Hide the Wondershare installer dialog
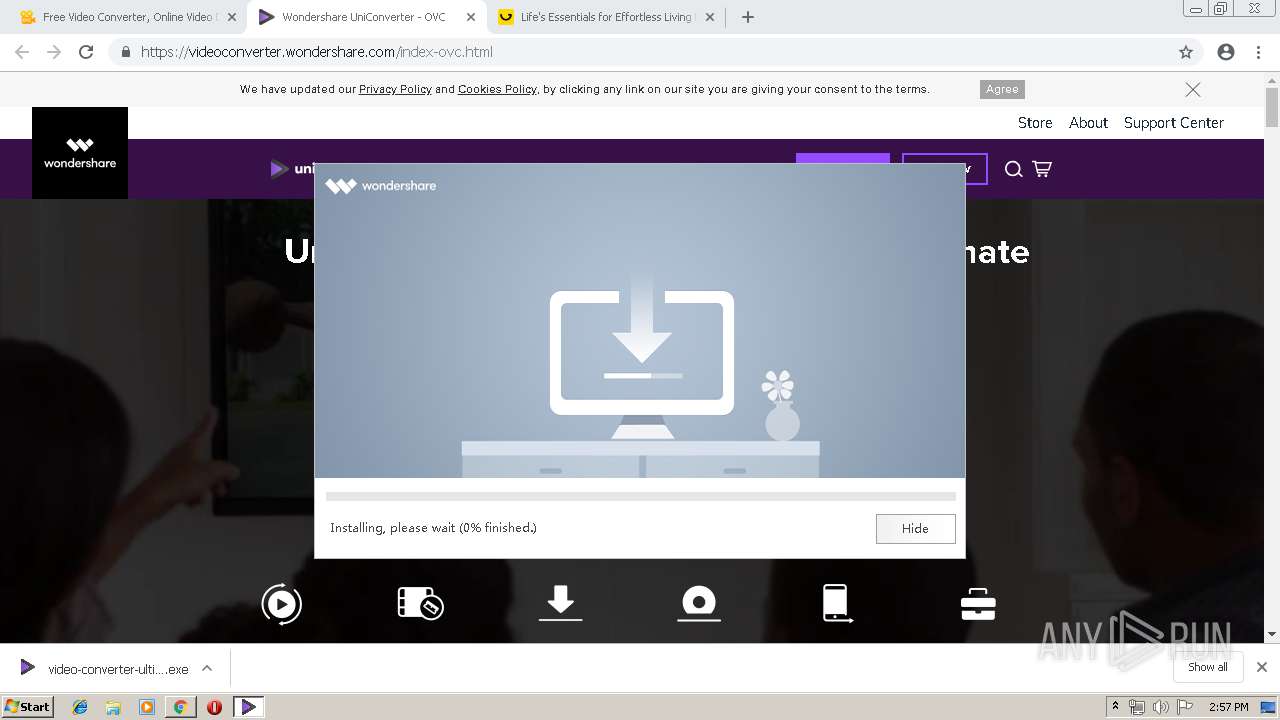 pyautogui.click(x=915, y=528)
